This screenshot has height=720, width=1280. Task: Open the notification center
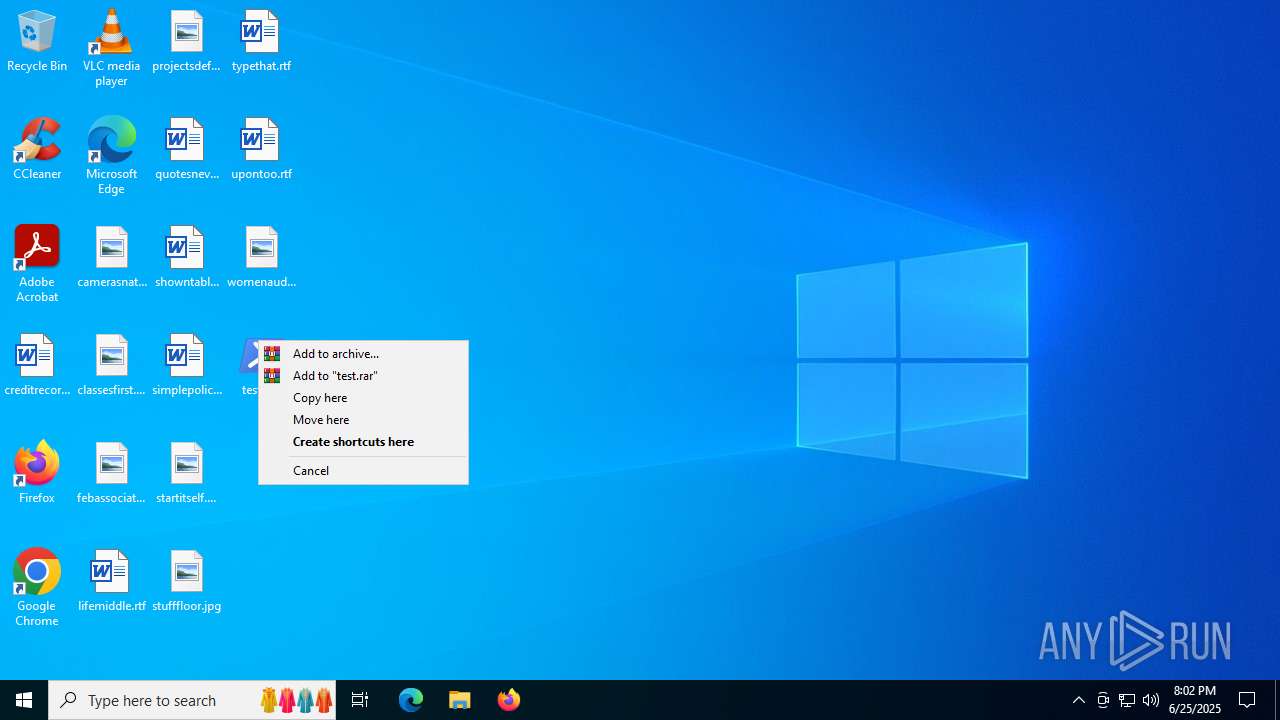point(1248,700)
